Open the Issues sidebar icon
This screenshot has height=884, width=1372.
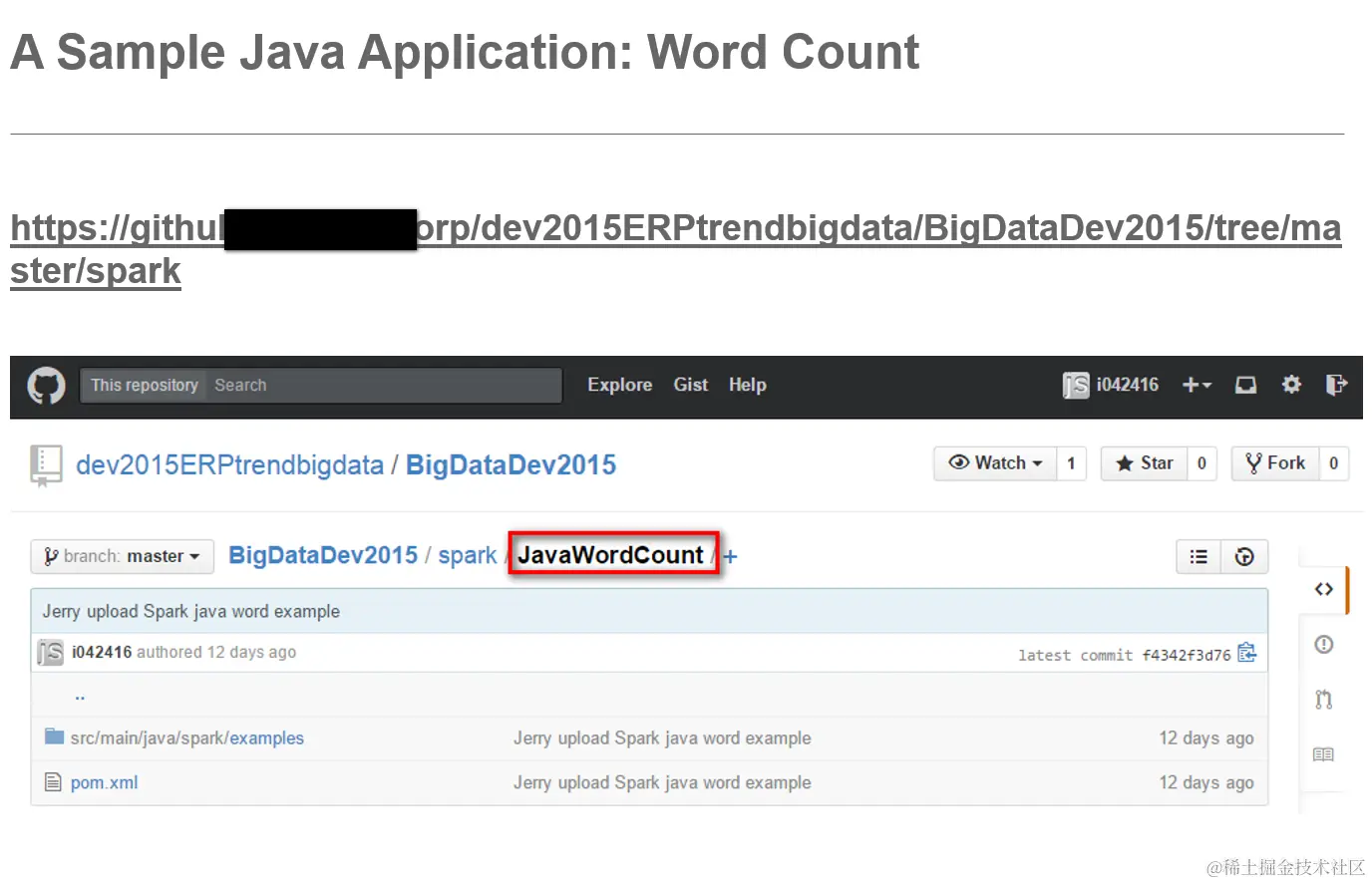click(1323, 644)
